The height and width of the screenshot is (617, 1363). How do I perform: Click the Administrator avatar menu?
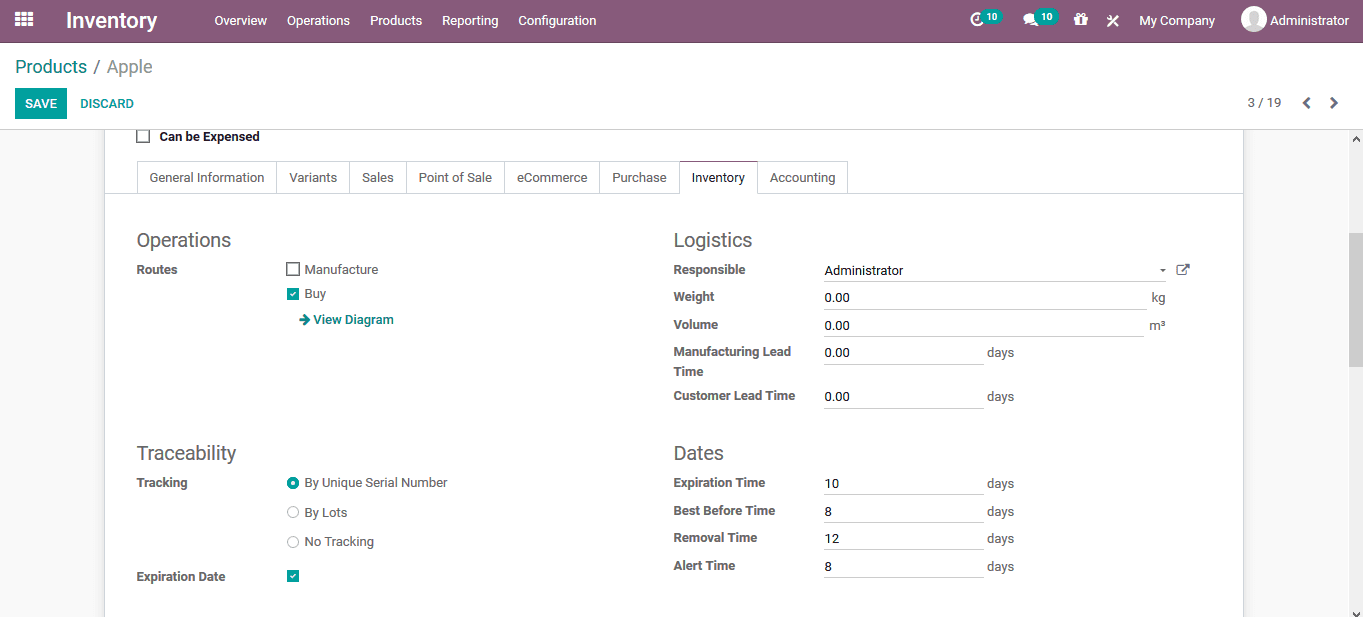click(x=1253, y=19)
